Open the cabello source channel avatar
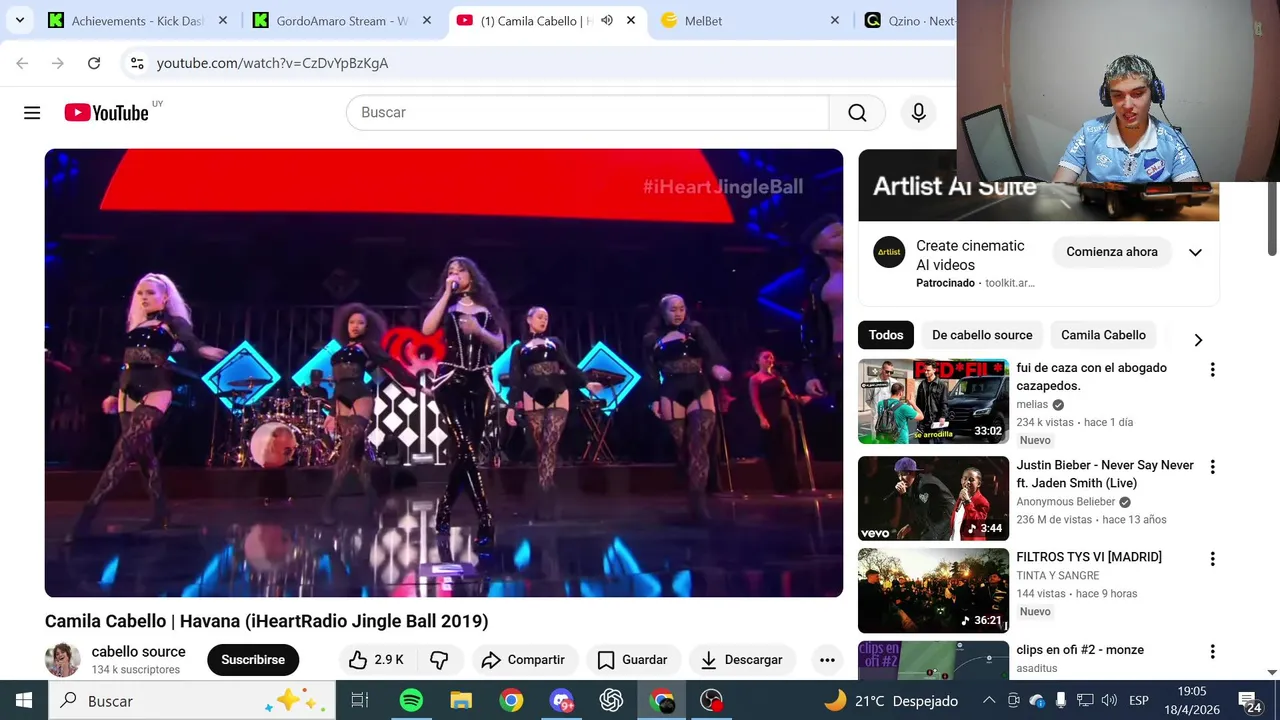Viewport: 1280px width, 720px height. click(x=62, y=660)
